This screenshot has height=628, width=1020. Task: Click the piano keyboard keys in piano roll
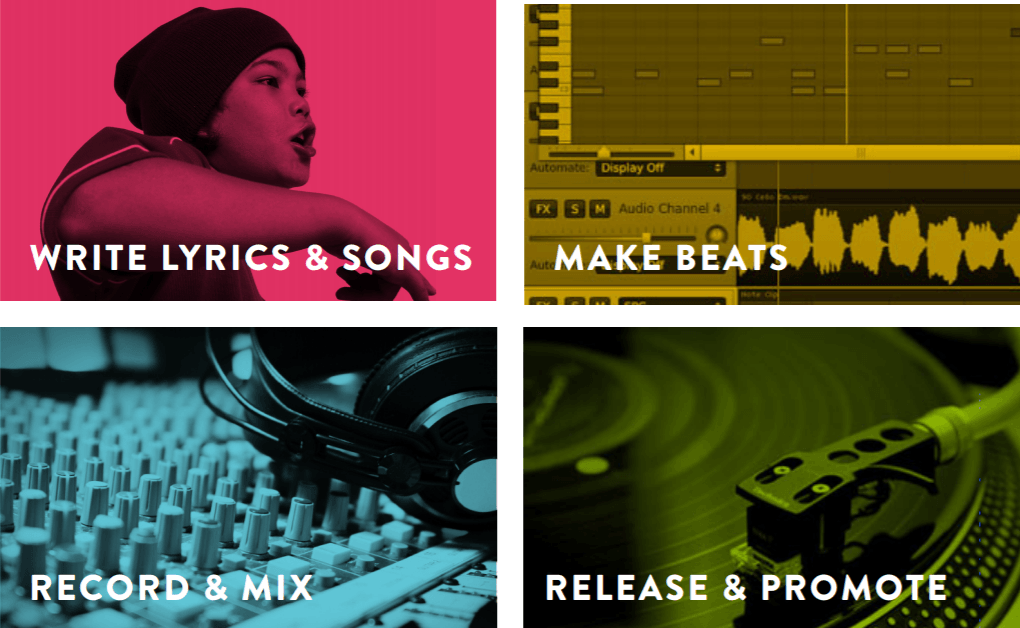(x=548, y=75)
